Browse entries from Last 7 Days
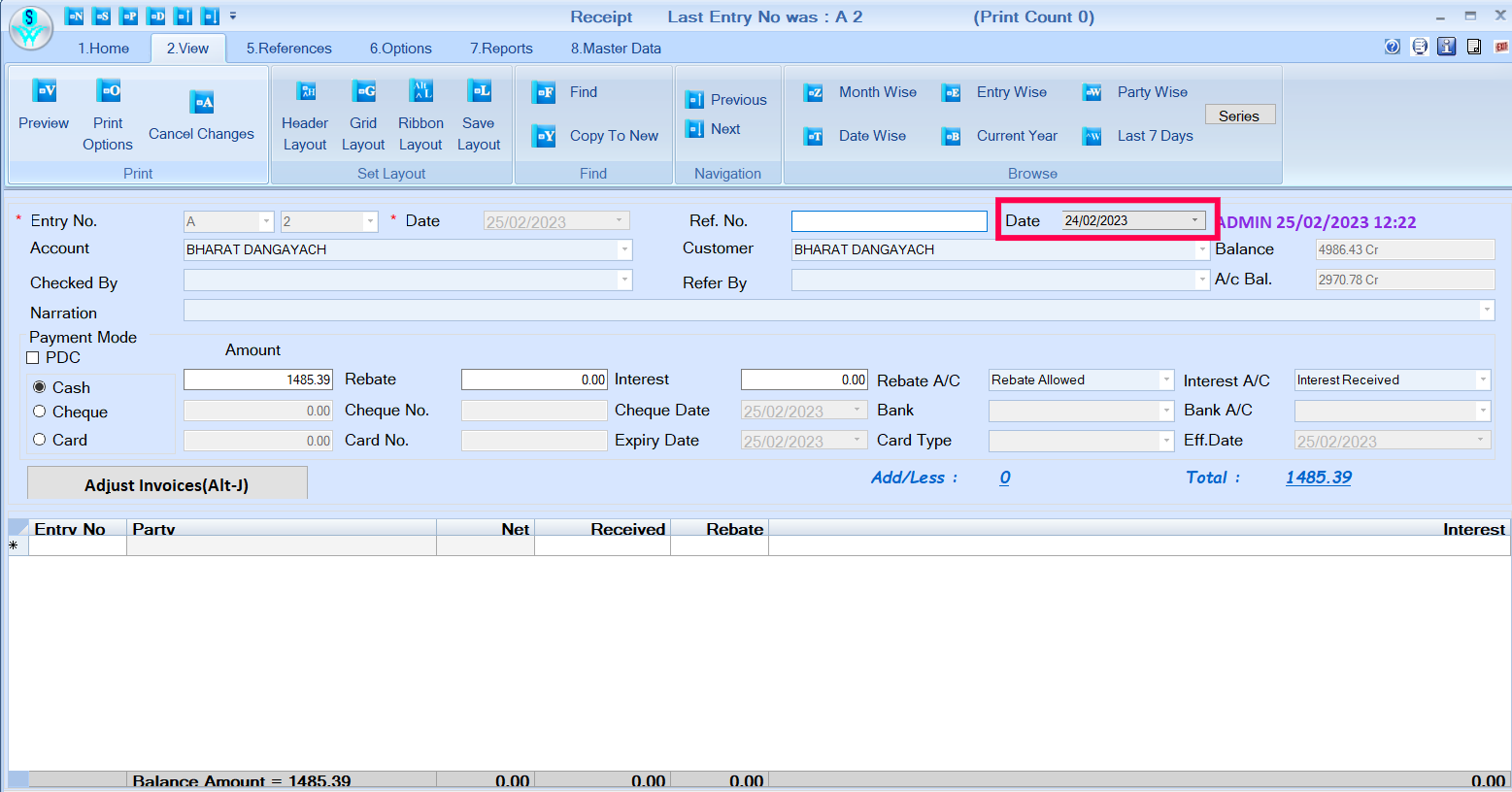The width and height of the screenshot is (1512, 792). pos(1137,136)
